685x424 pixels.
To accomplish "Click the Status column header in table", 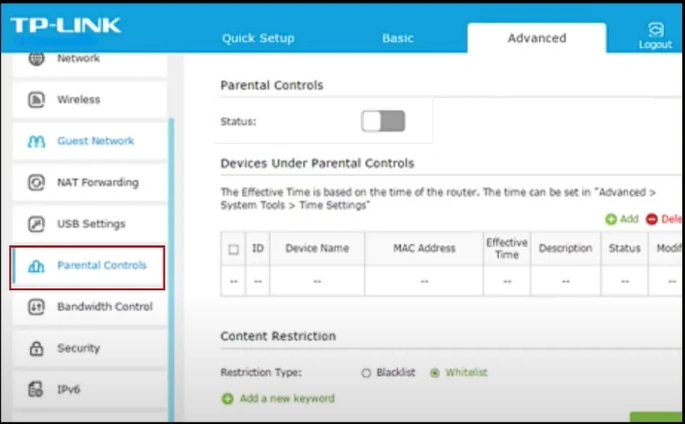I will pos(624,248).
